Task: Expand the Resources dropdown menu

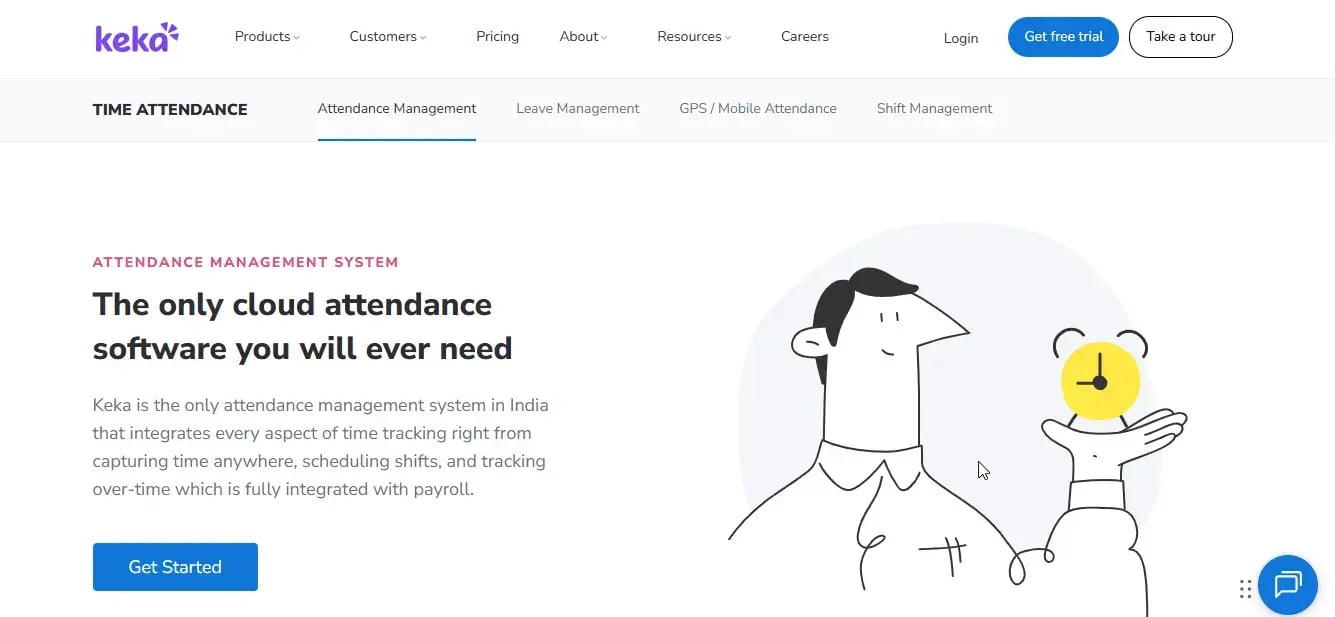Action: (x=694, y=37)
